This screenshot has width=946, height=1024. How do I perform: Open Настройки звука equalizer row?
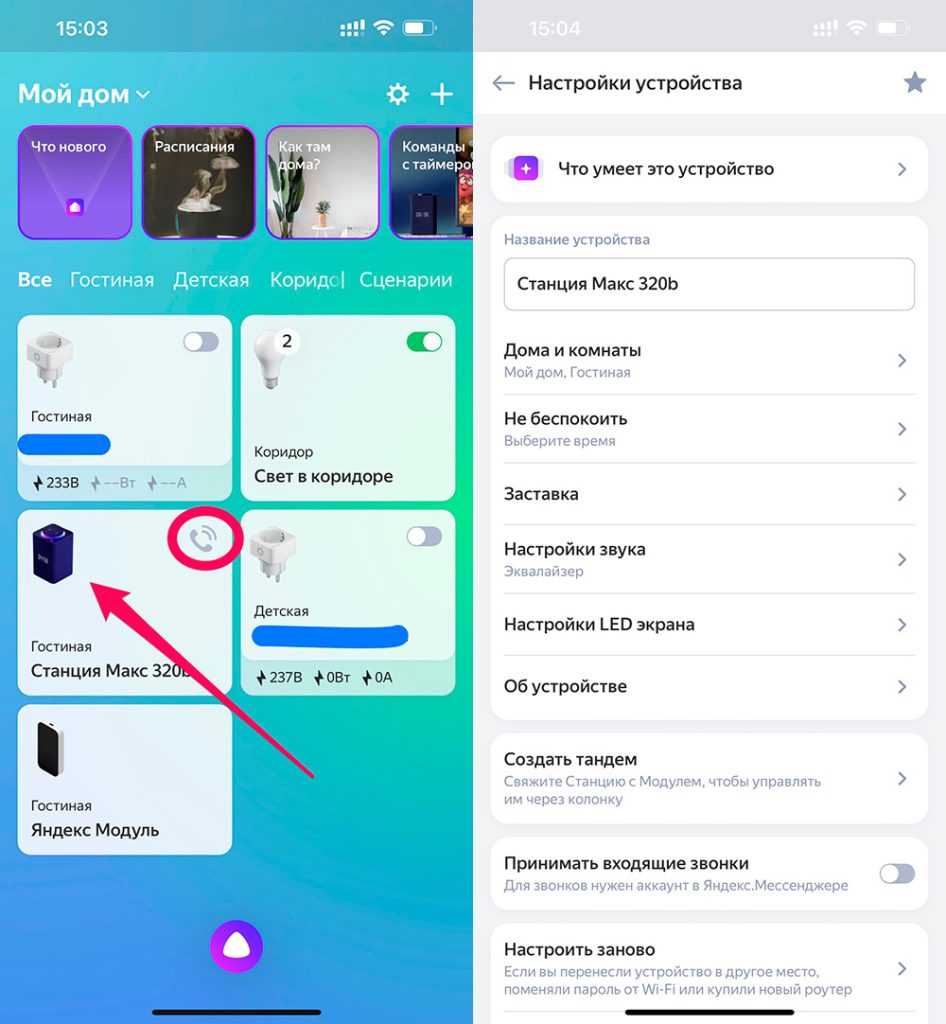tap(709, 560)
